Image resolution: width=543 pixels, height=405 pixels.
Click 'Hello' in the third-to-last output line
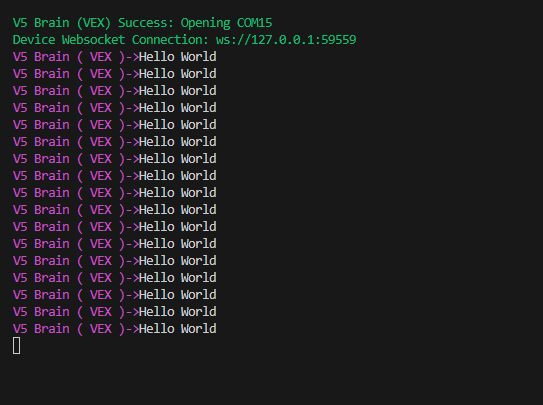pyautogui.click(x=157, y=295)
